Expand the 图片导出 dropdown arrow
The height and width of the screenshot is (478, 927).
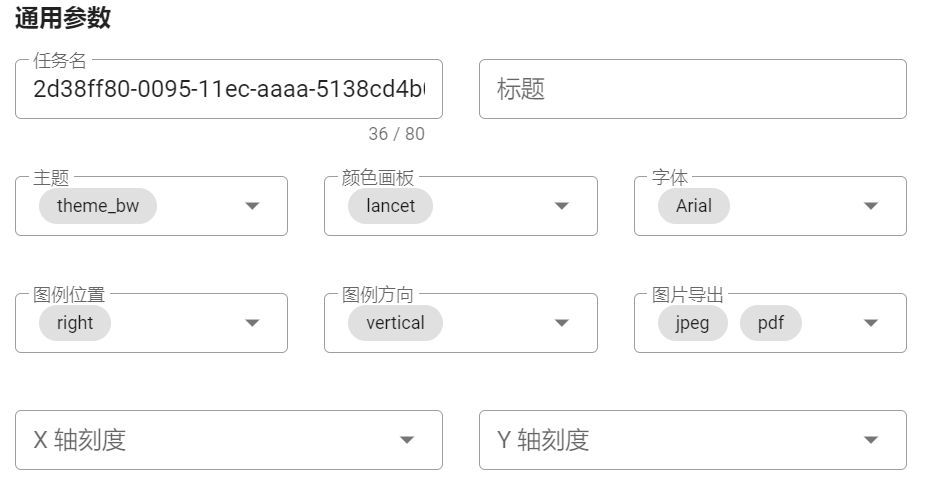pyautogui.click(x=871, y=323)
